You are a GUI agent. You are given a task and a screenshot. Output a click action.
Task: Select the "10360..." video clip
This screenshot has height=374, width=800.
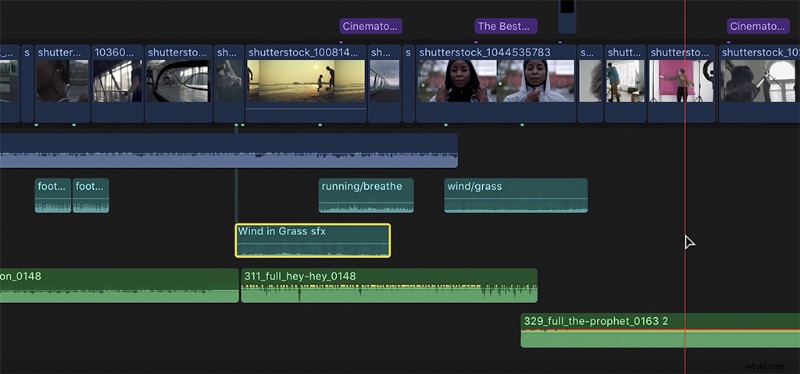pyautogui.click(x=117, y=84)
